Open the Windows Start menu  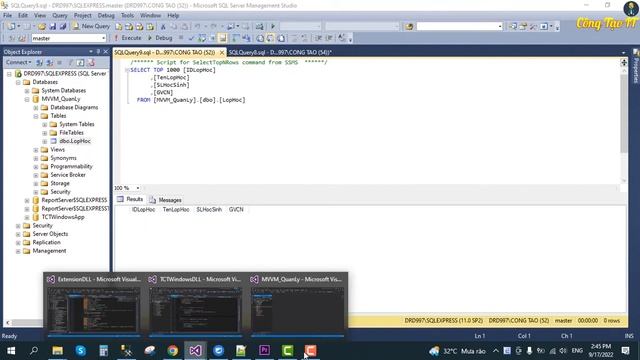[x=11, y=350]
